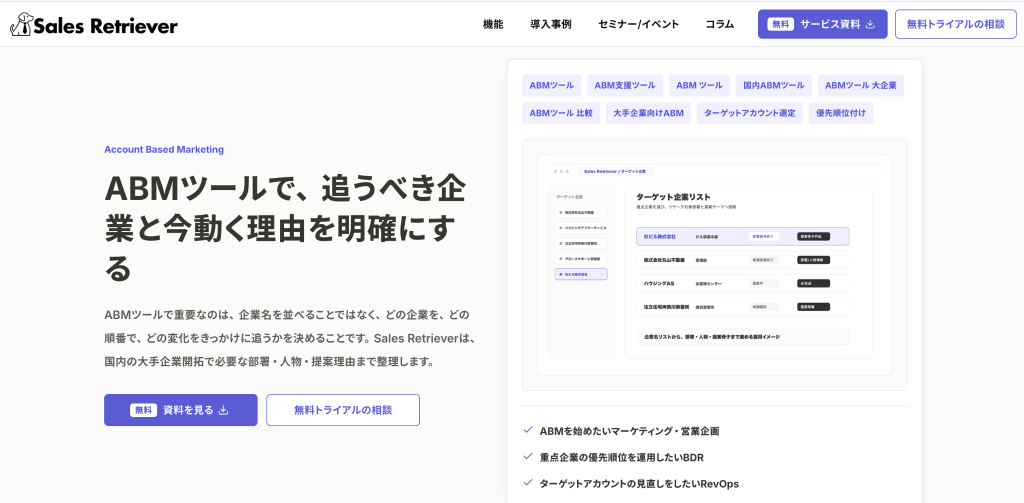
Task: Select the ターゲットアカウント選定 tag
Action: coord(750,113)
